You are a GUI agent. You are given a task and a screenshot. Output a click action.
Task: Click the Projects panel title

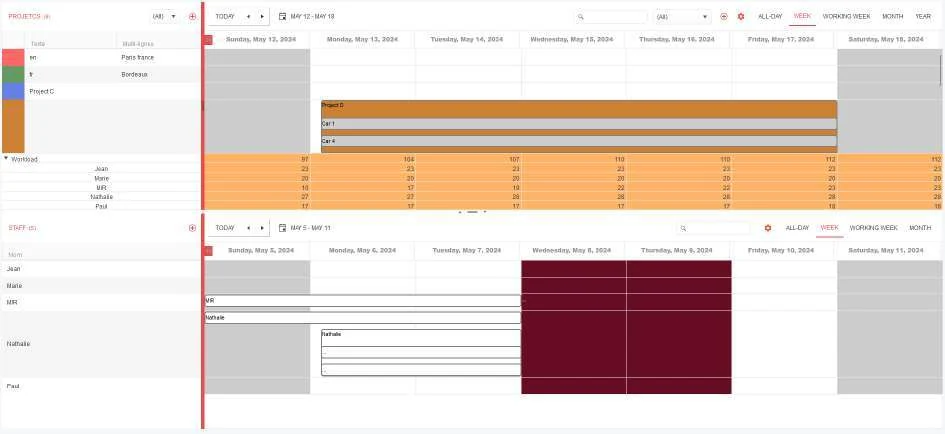pyautogui.click(x=29, y=17)
